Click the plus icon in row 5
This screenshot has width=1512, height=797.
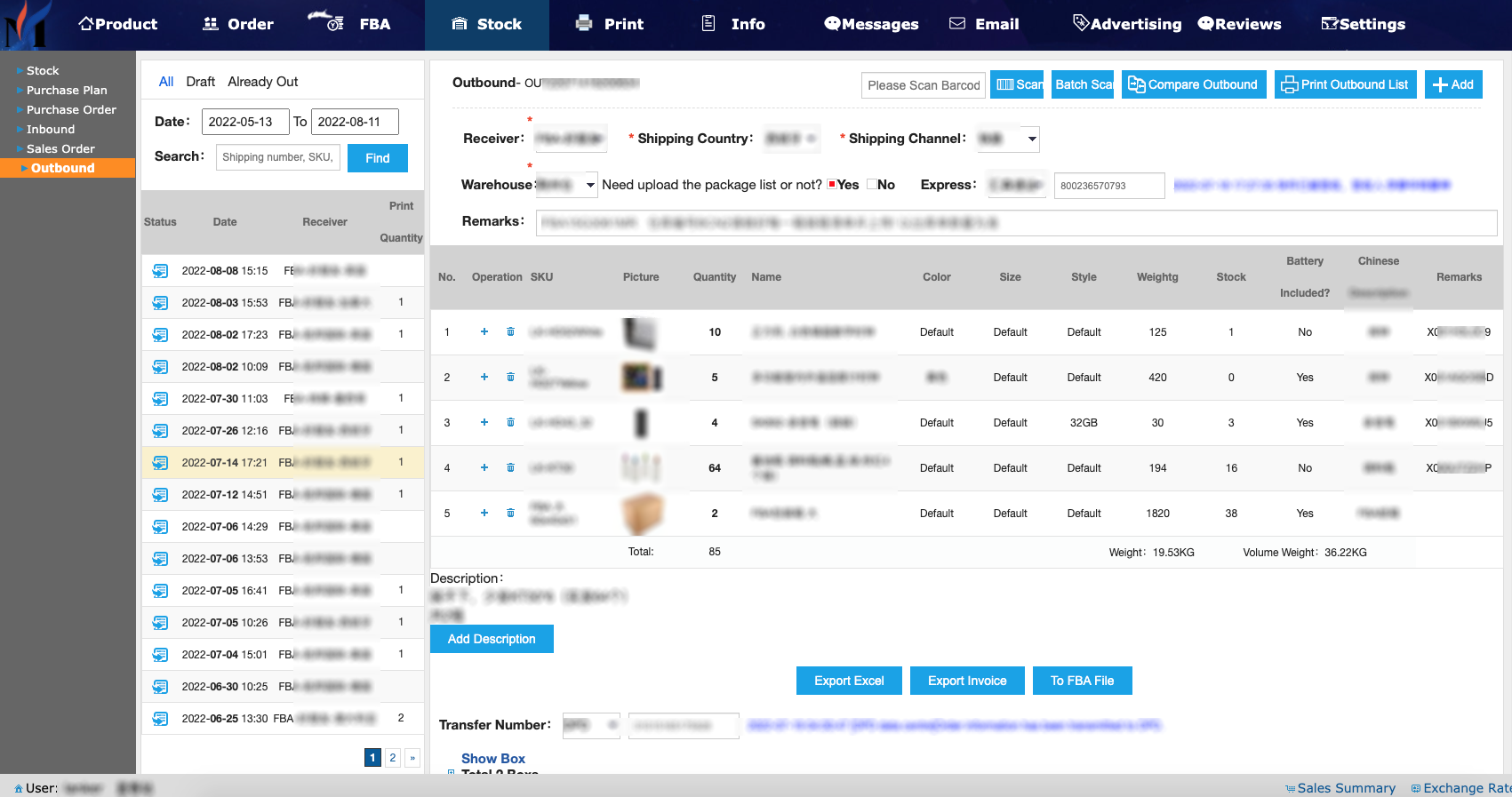[x=484, y=514]
